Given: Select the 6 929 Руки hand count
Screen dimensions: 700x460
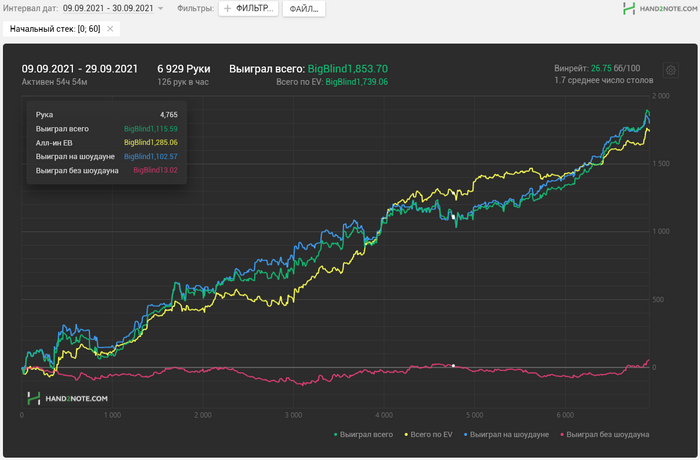Looking at the screenshot, I should click(183, 69).
